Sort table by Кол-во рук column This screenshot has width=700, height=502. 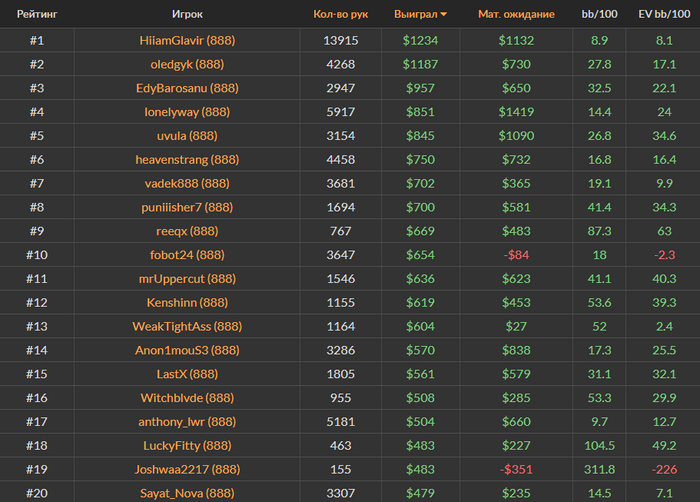point(340,15)
